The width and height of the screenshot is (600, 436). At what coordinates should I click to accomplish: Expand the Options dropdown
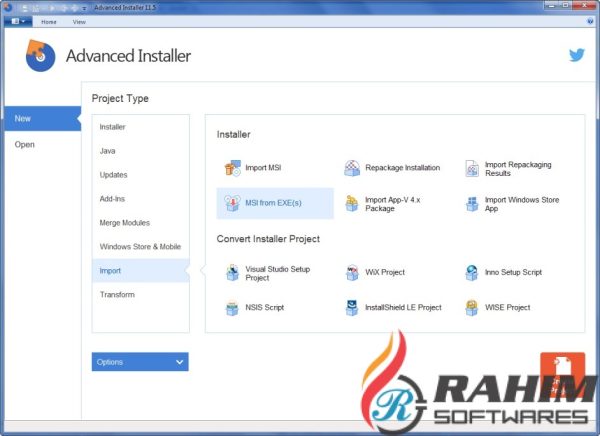pos(140,362)
